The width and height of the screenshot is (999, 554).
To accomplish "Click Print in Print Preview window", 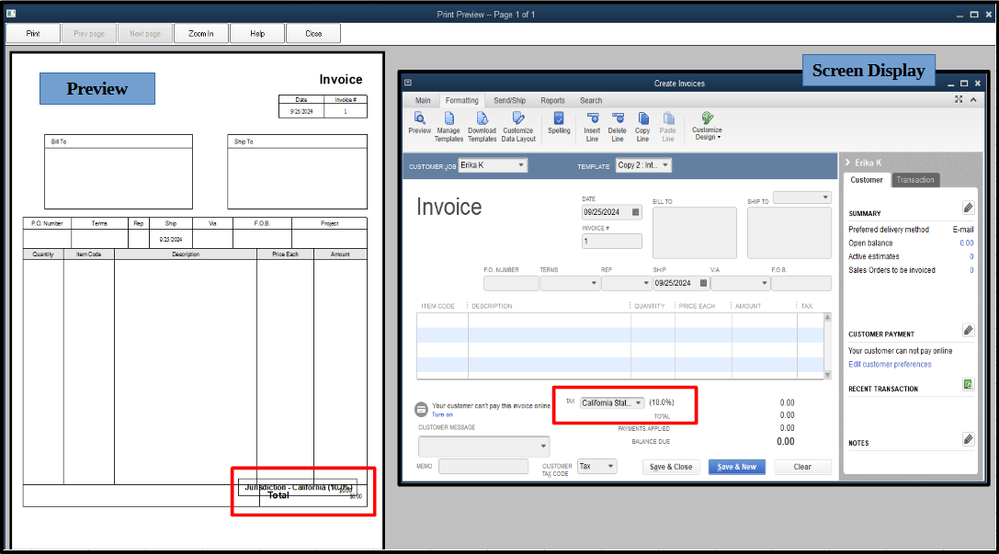I will tap(33, 34).
